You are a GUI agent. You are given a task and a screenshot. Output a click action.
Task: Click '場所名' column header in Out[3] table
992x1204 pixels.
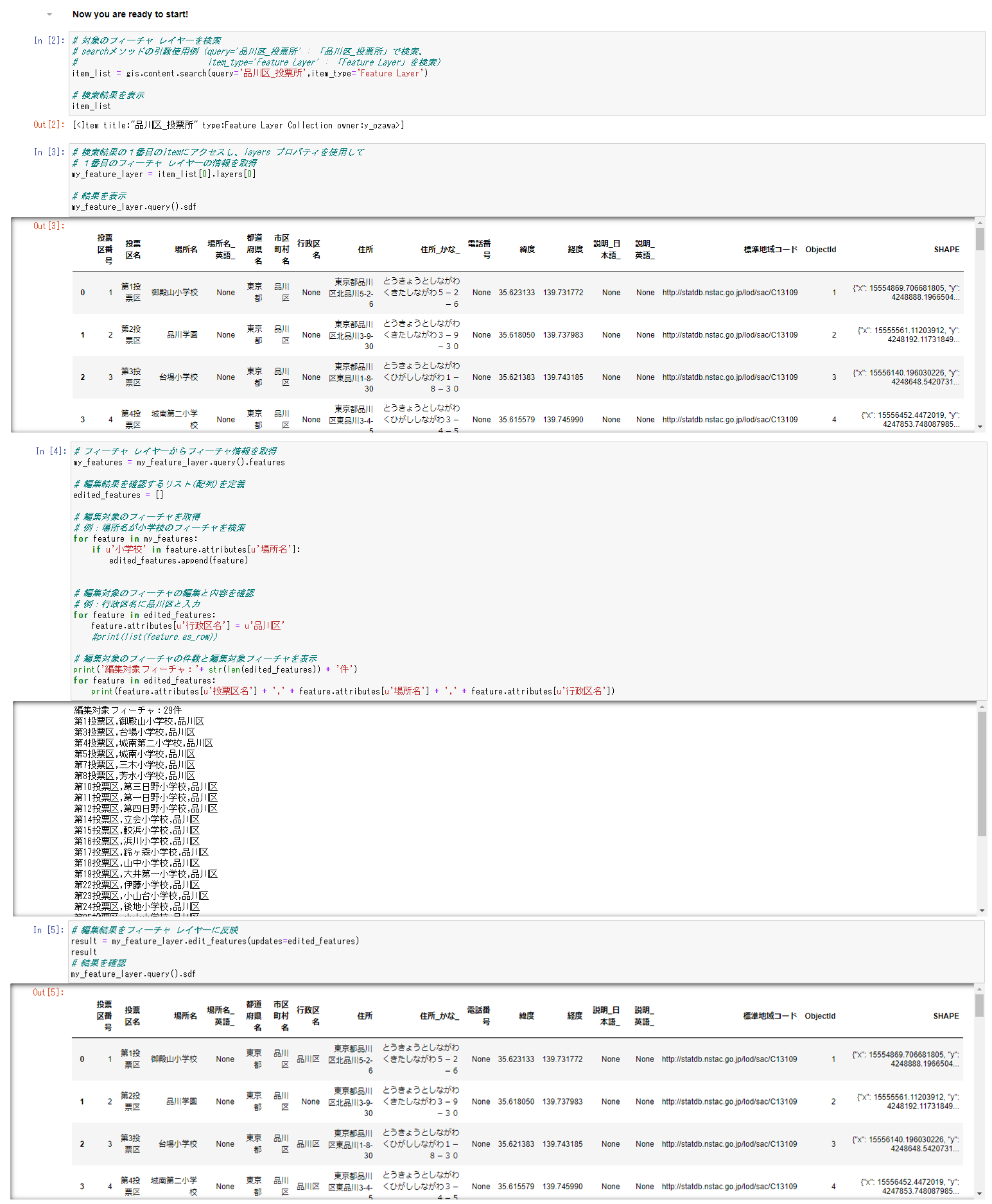point(186,249)
